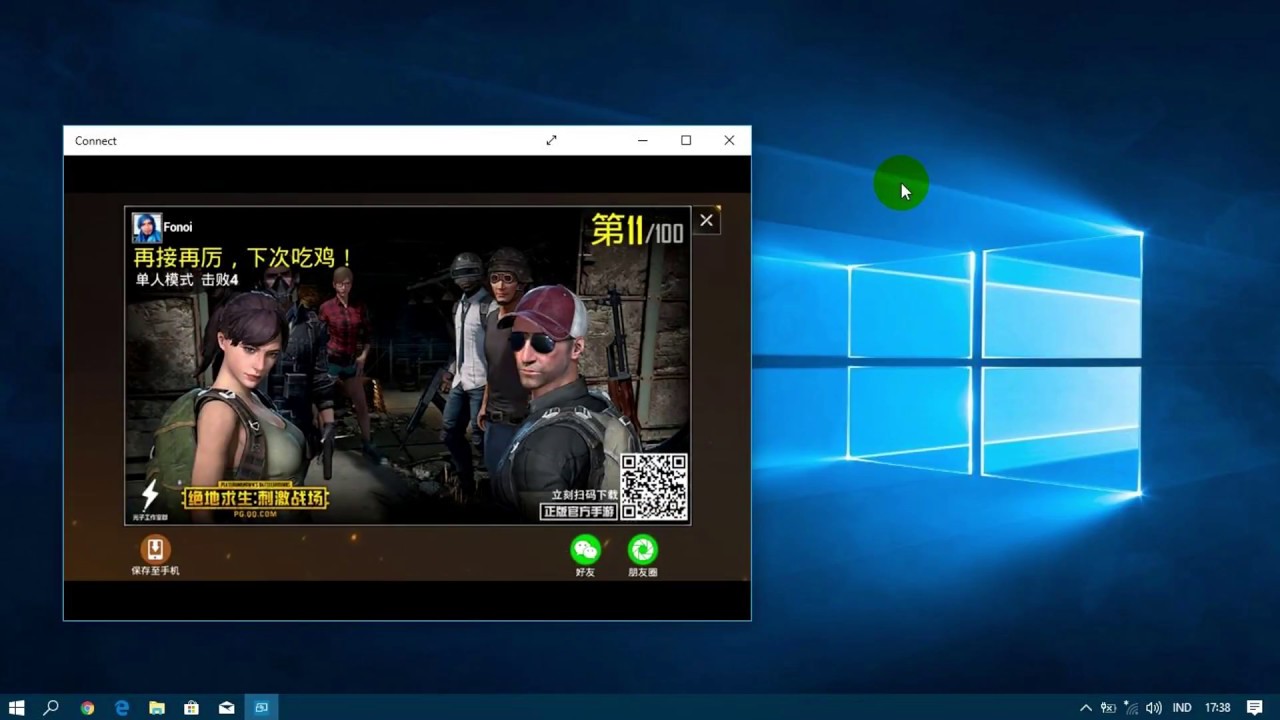Viewport: 1280px width, 720px height.
Task: Click the Fonoi player avatar
Action: [x=147, y=228]
